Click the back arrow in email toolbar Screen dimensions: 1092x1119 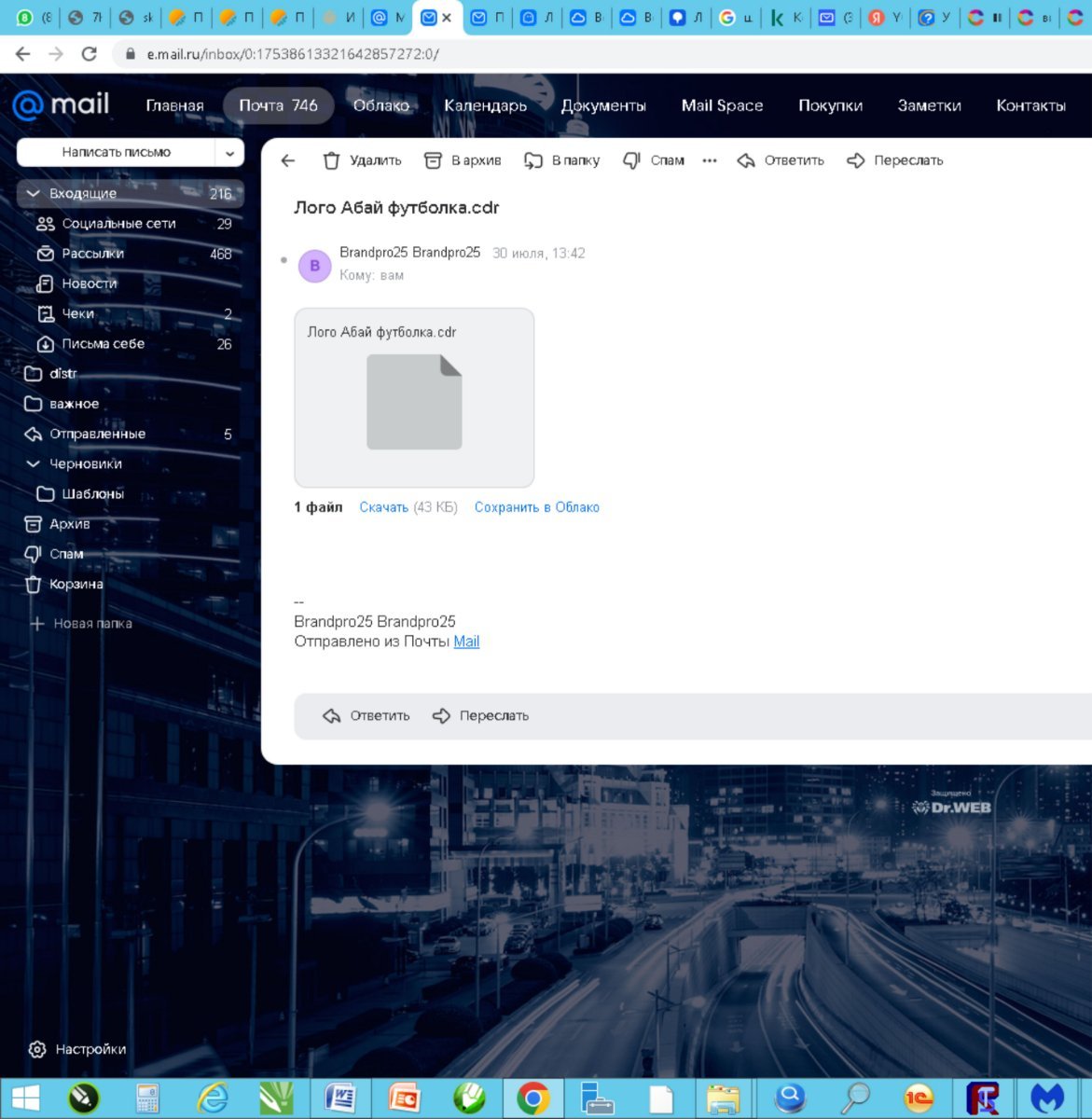click(288, 160)
